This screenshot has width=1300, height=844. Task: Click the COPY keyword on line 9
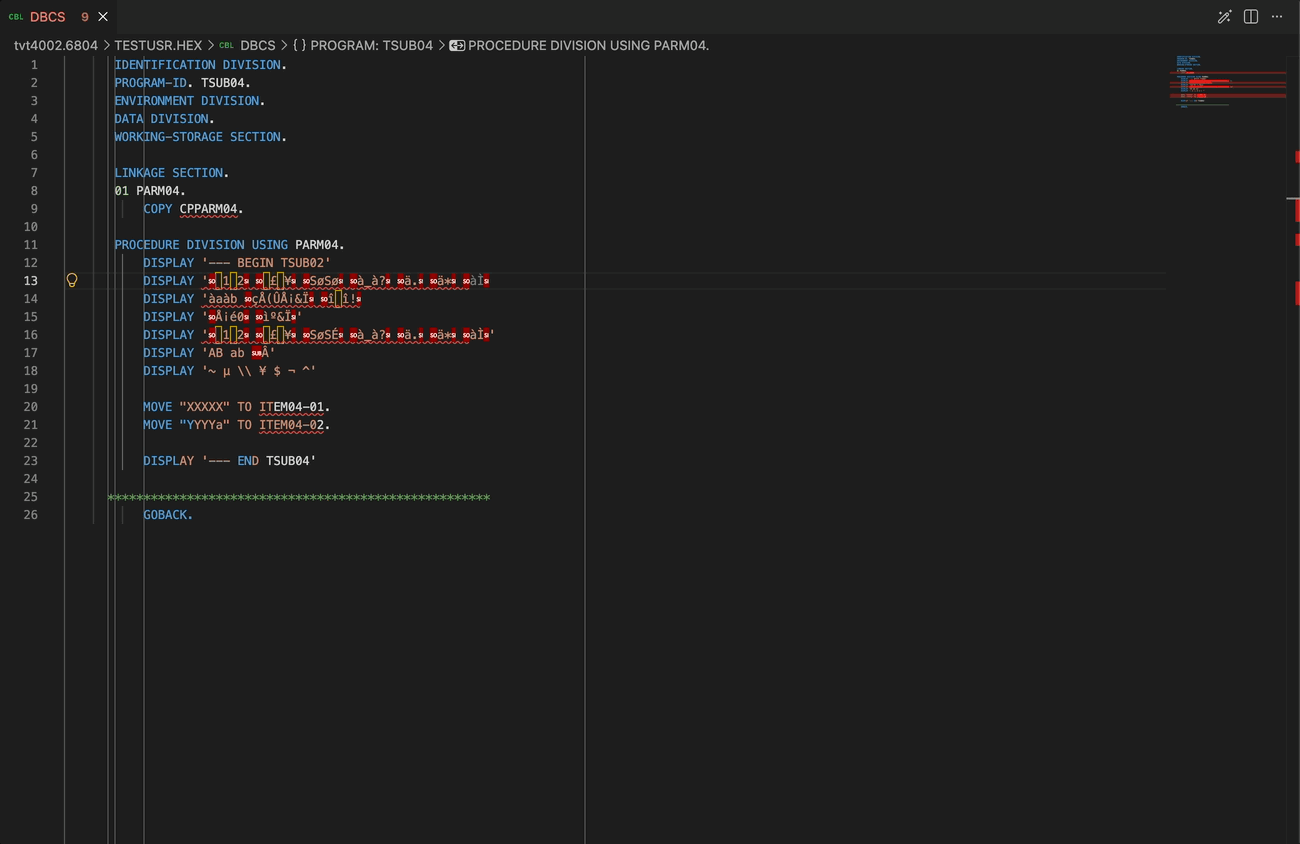(x=158, y=208)
